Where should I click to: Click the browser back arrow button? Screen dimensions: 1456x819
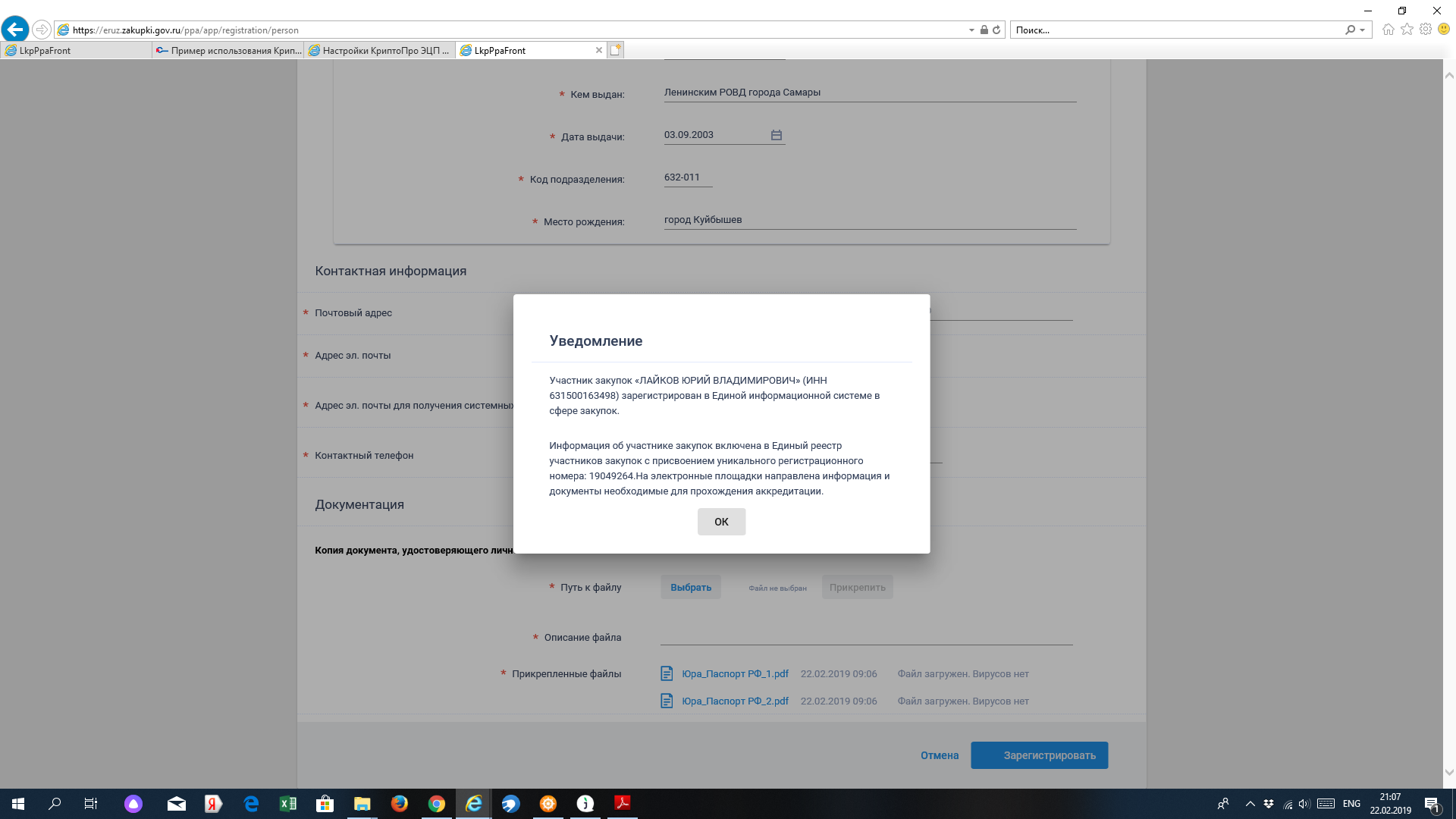point(15,30)
